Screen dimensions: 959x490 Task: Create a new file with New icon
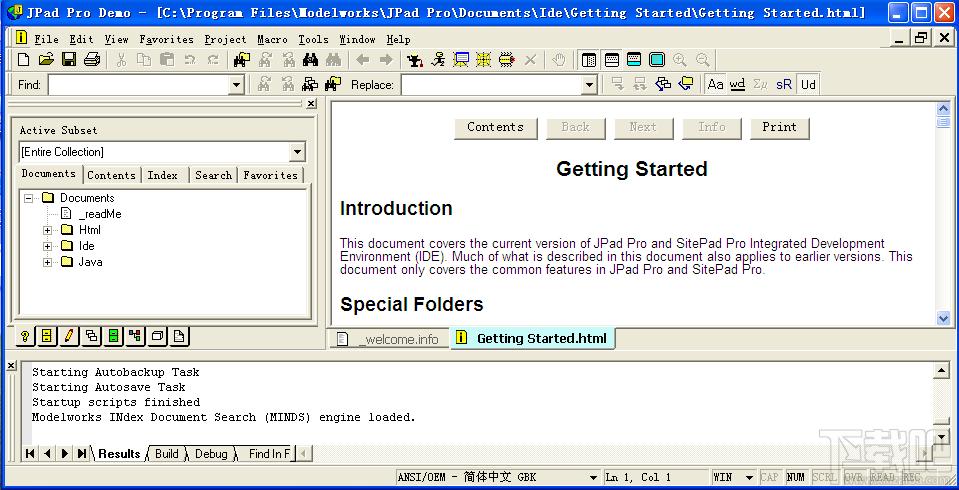[x=23, y=59]
